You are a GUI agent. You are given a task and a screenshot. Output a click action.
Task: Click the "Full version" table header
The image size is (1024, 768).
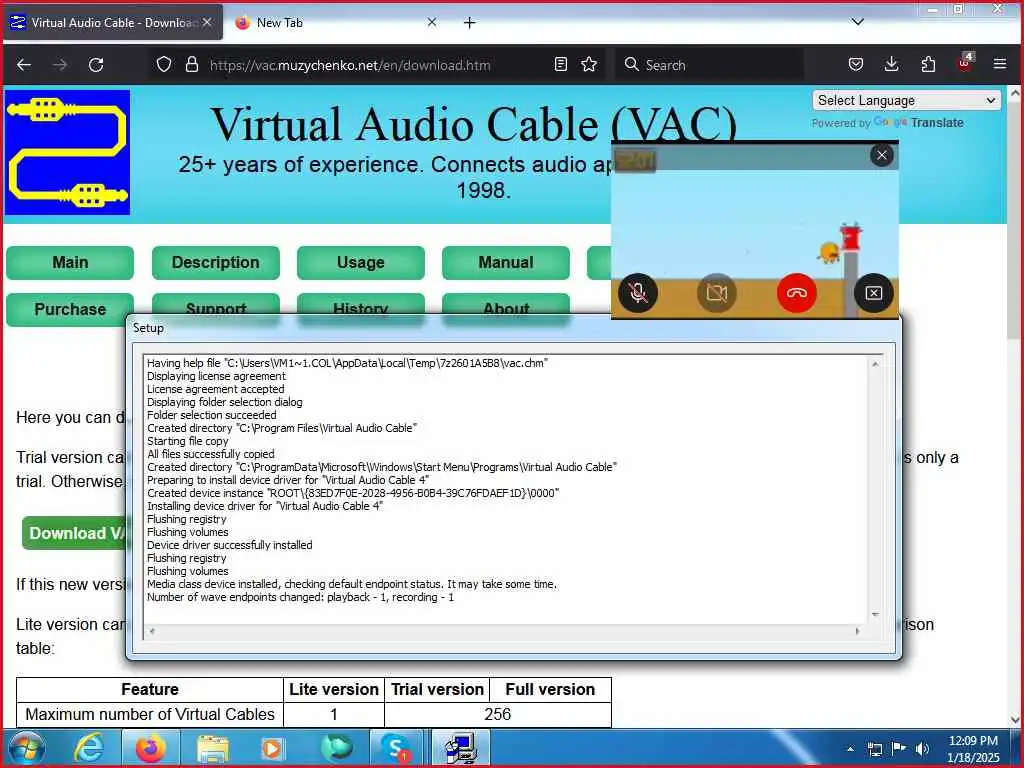550,690
